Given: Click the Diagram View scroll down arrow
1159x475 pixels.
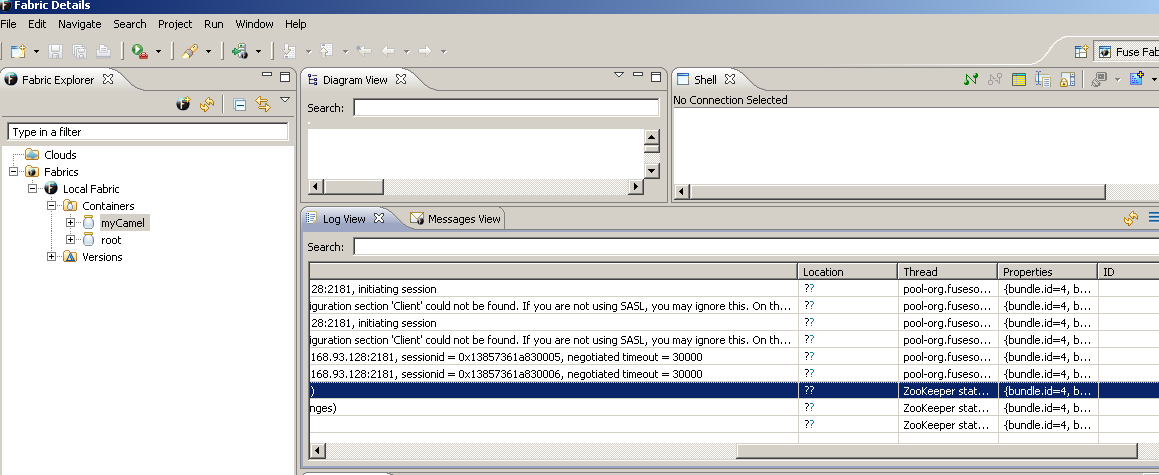Looking at the screenshot, I should click(x=651, y=171).
